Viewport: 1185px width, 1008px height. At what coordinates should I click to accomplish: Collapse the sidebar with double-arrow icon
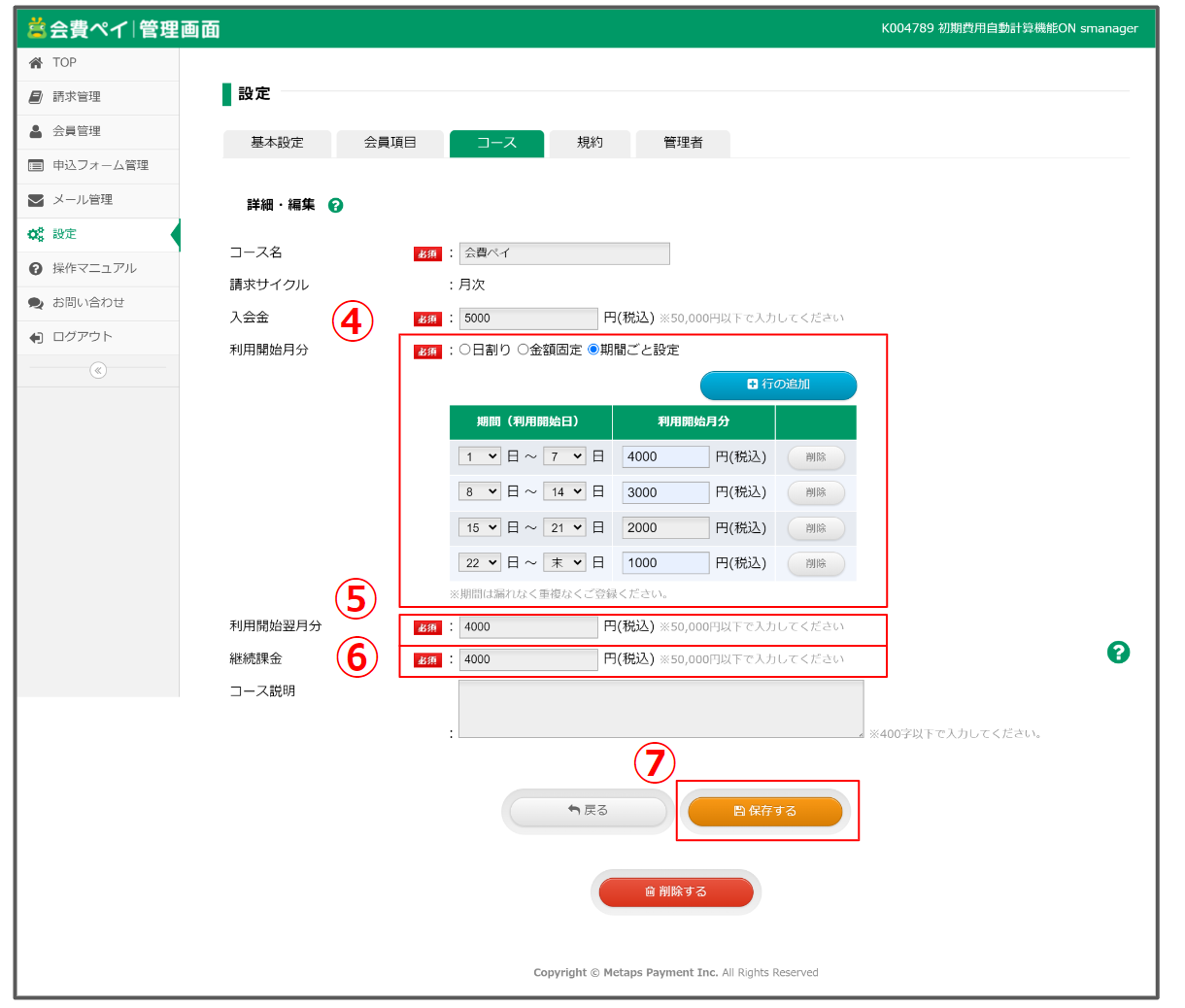pyautogui.click(x=98, y=370)
